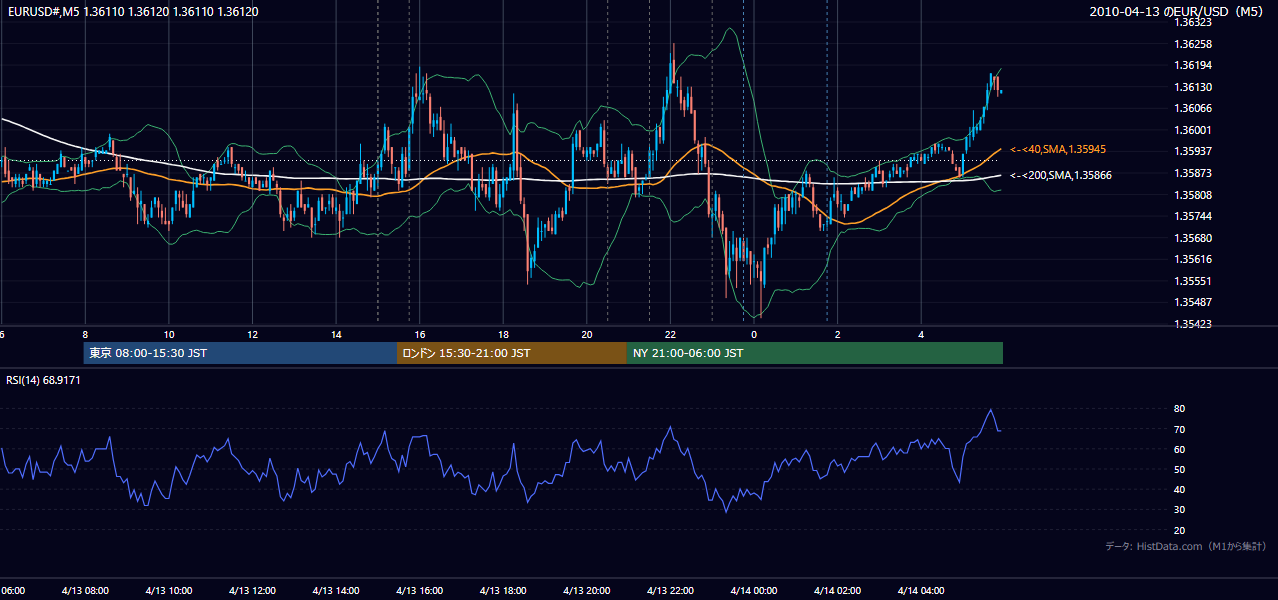This screenshot has height=600, width=1278.
Task: Click hour tick 8 under the price chart
Action: 85,334
